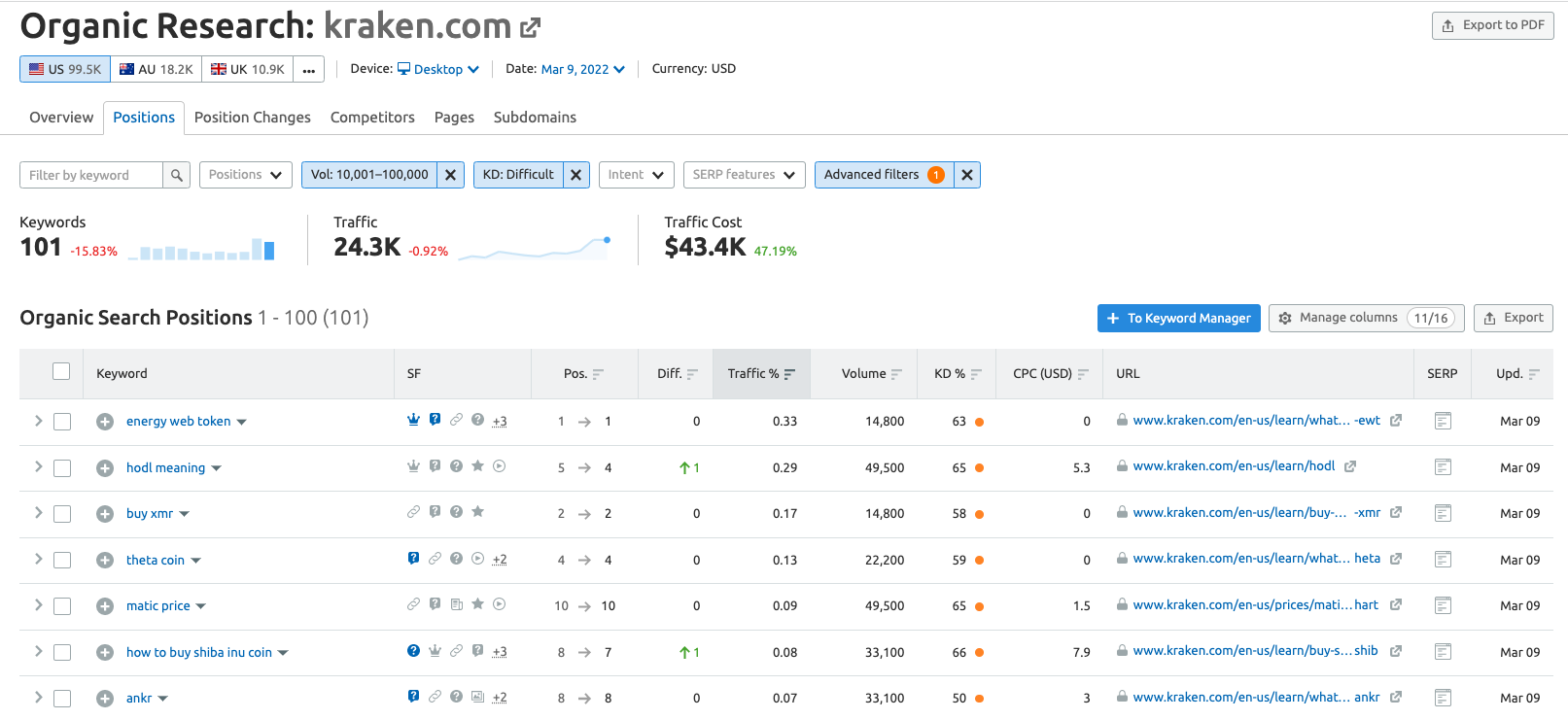Open matic price URL external link icon
The width and height of the screenshot is (1568, 720).
pyautogui.click(x=1396, y=604)
